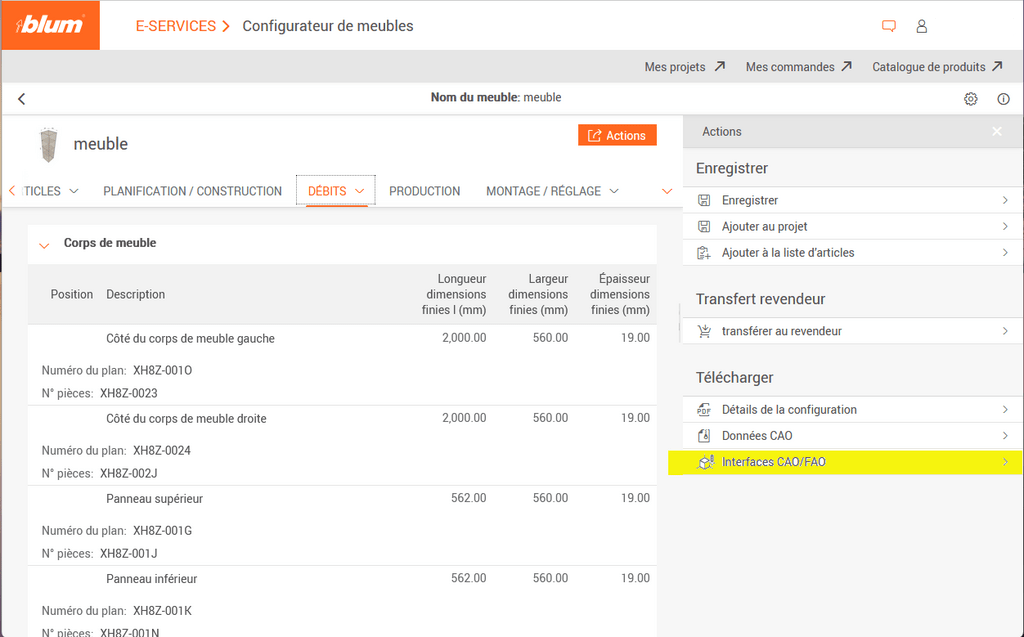Select PLANIFICATION / CONSTRUCTION tab

point(192,191)
